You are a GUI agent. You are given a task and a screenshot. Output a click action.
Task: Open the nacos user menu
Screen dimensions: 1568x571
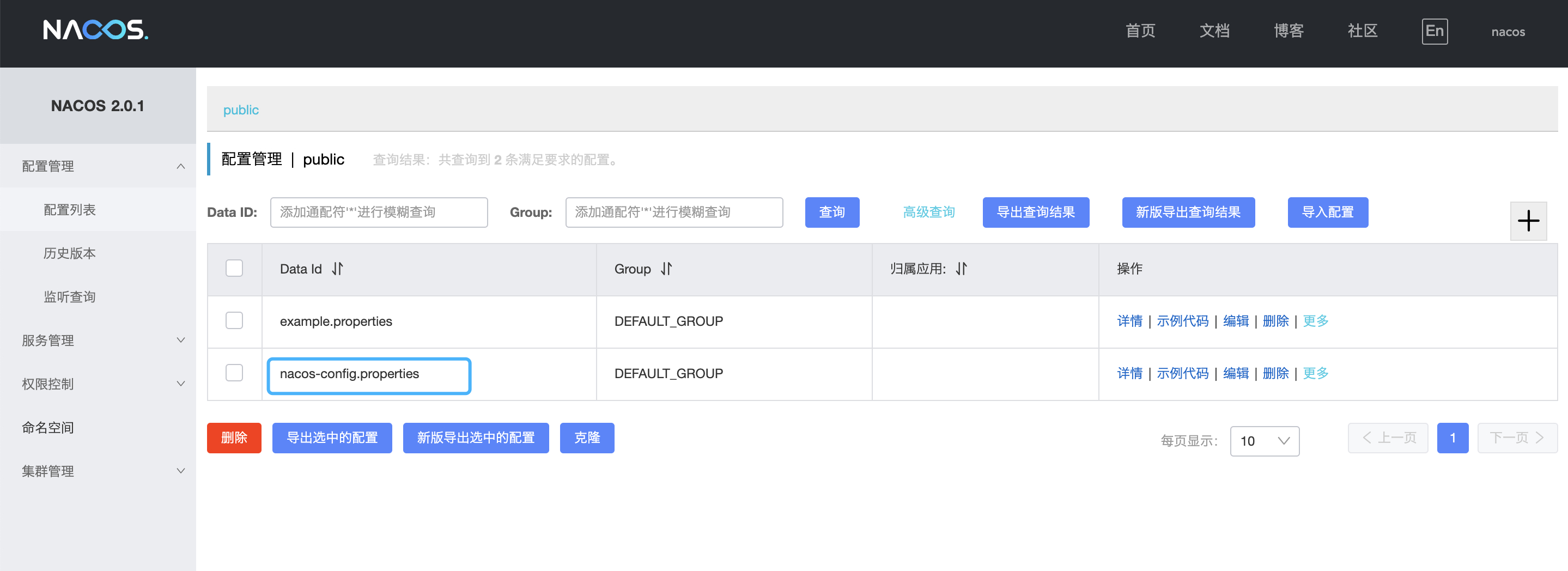1508,32
